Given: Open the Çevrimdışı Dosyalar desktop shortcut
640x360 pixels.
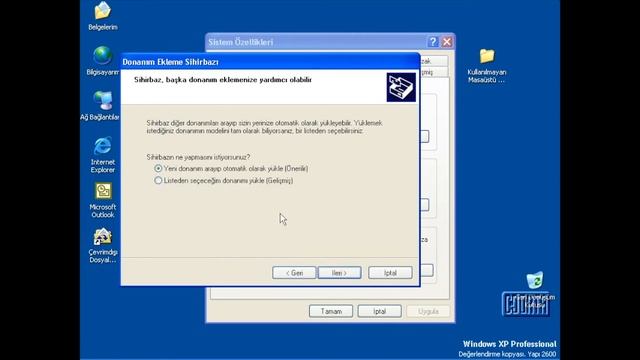Looking at the screenshot, I should click(102, 236).
